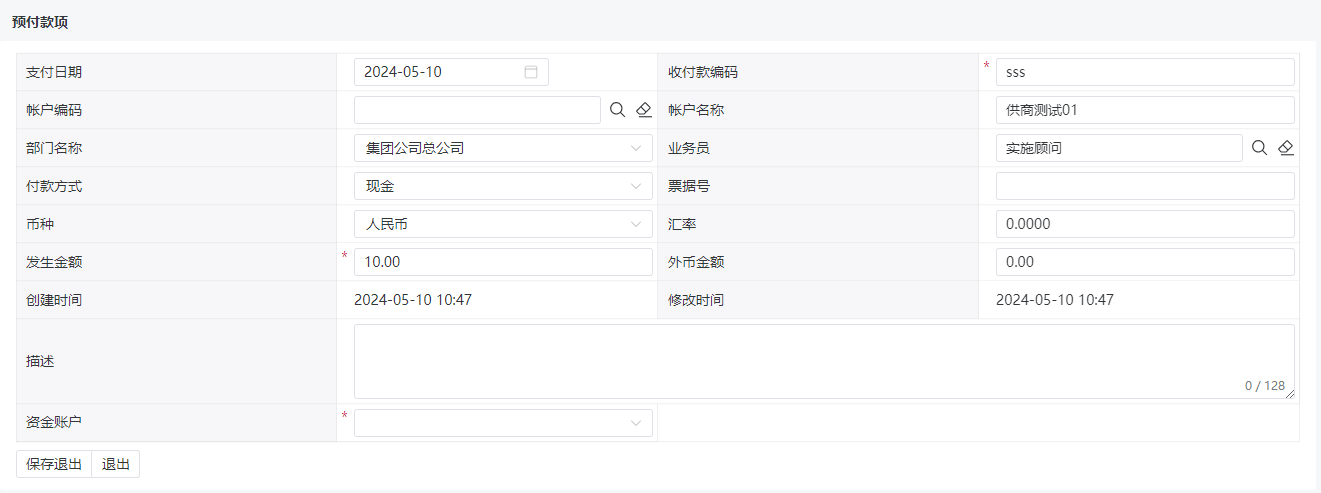Open 业务员 lookup with the magnifier icon
Viewport: 1321px width, 493px height.
(x=1259, y=148)
